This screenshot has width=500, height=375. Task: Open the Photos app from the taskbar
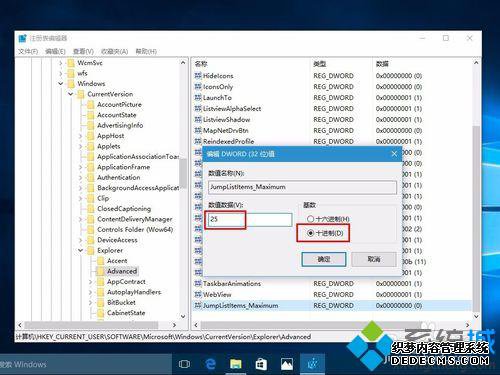[287, 364]
